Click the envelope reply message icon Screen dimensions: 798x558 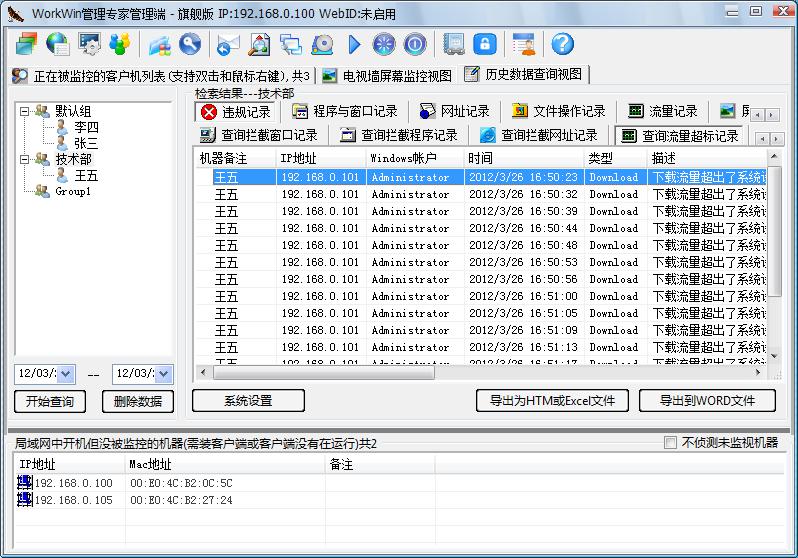point(227,44)
